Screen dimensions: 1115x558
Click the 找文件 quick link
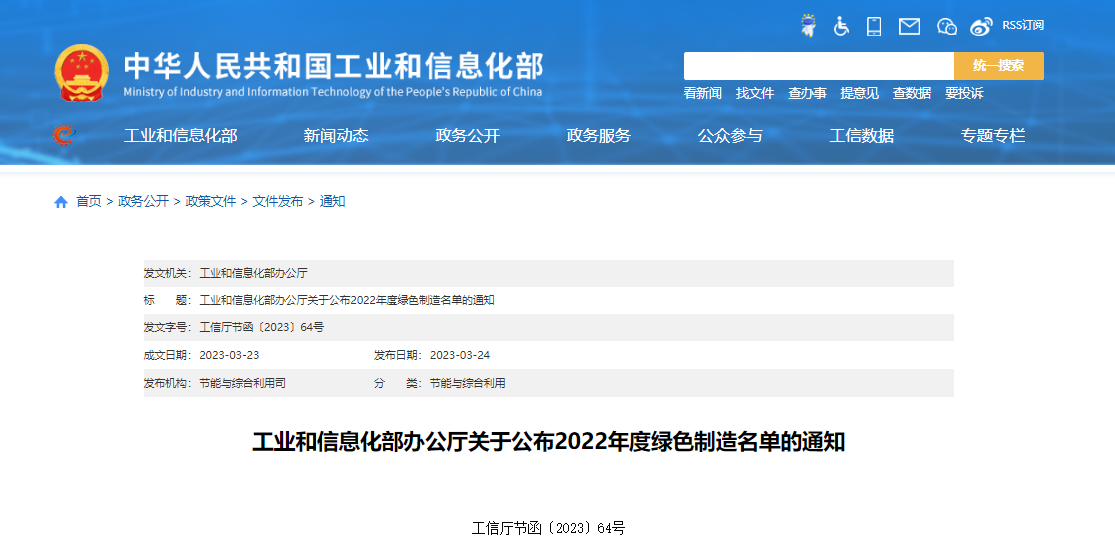click(755, 93)
